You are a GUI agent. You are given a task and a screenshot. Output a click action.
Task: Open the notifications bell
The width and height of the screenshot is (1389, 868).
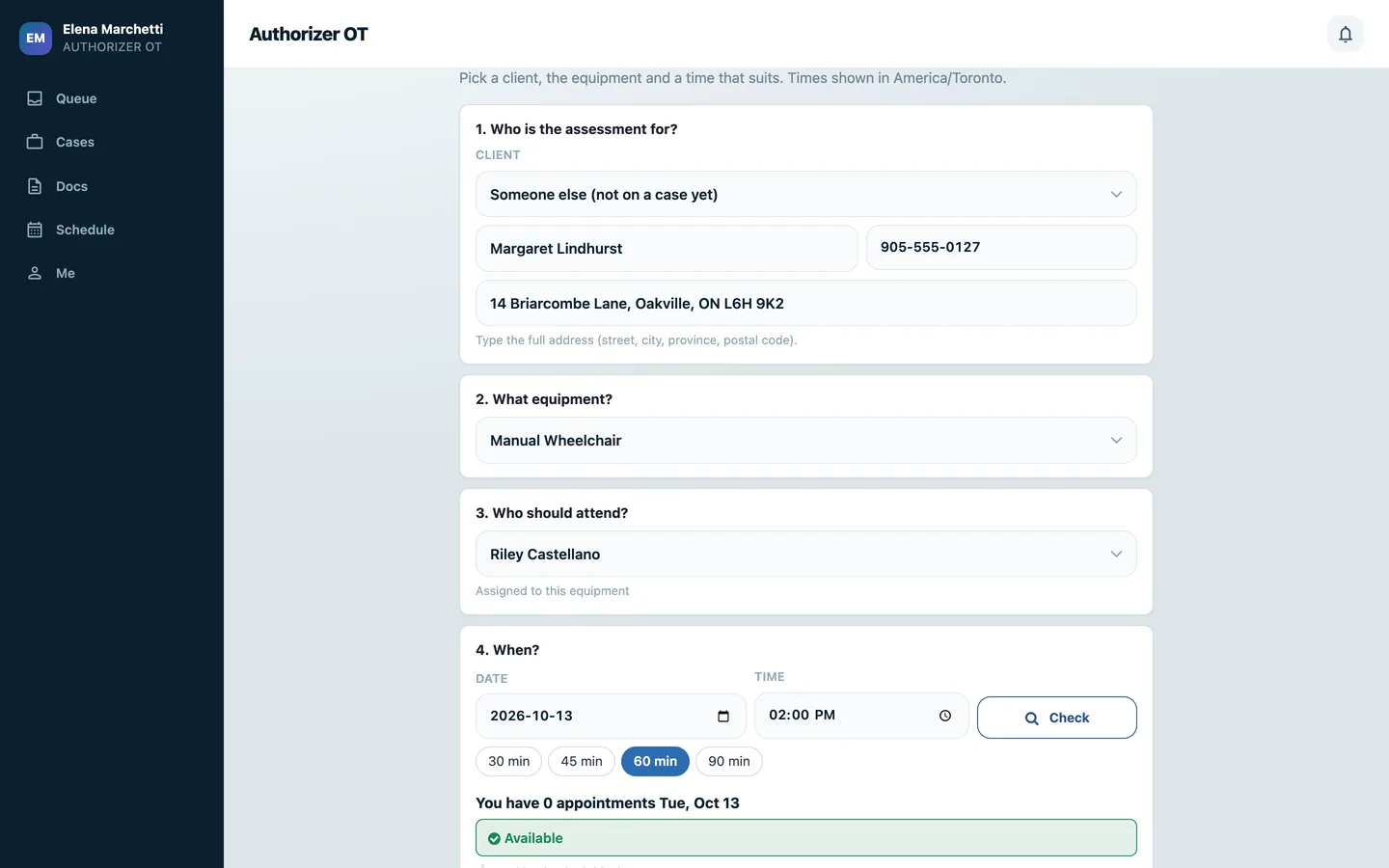(x=1345, y=34)
